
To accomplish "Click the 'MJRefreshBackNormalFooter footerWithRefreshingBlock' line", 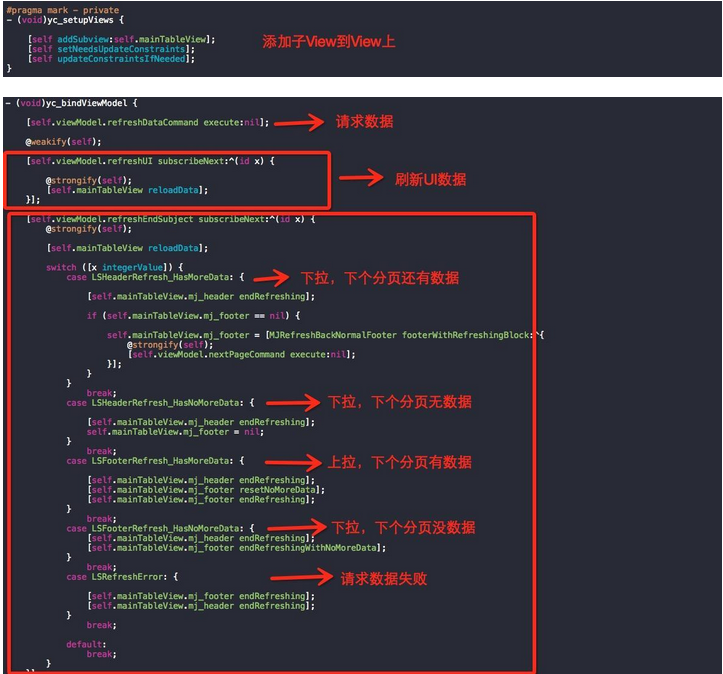I will [x=326, y=335].
